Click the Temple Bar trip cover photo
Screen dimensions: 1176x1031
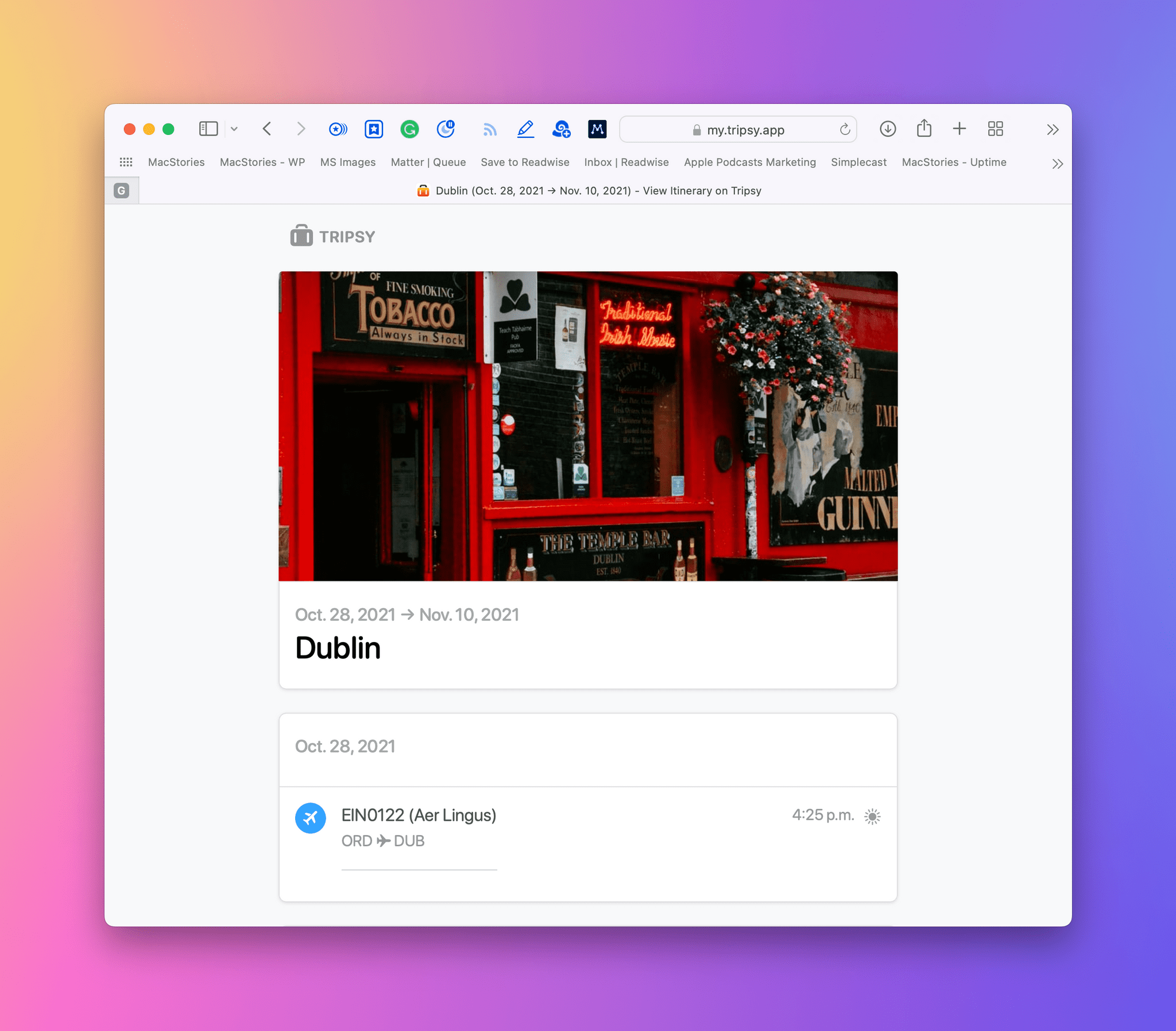coord(587,426)
